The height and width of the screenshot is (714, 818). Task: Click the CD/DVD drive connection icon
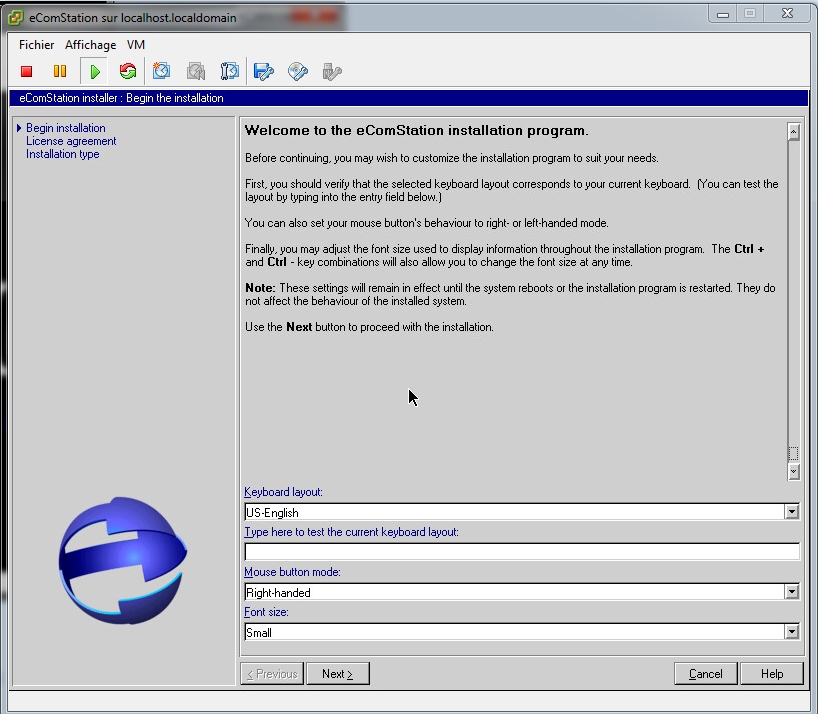pos(298,71)
